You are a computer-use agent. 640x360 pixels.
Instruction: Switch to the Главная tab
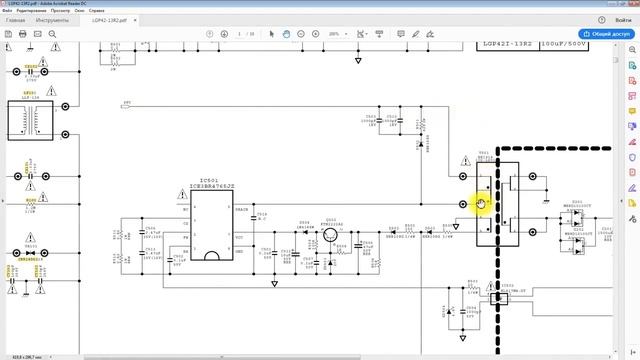pyautogui.click(x=16, y=20)
